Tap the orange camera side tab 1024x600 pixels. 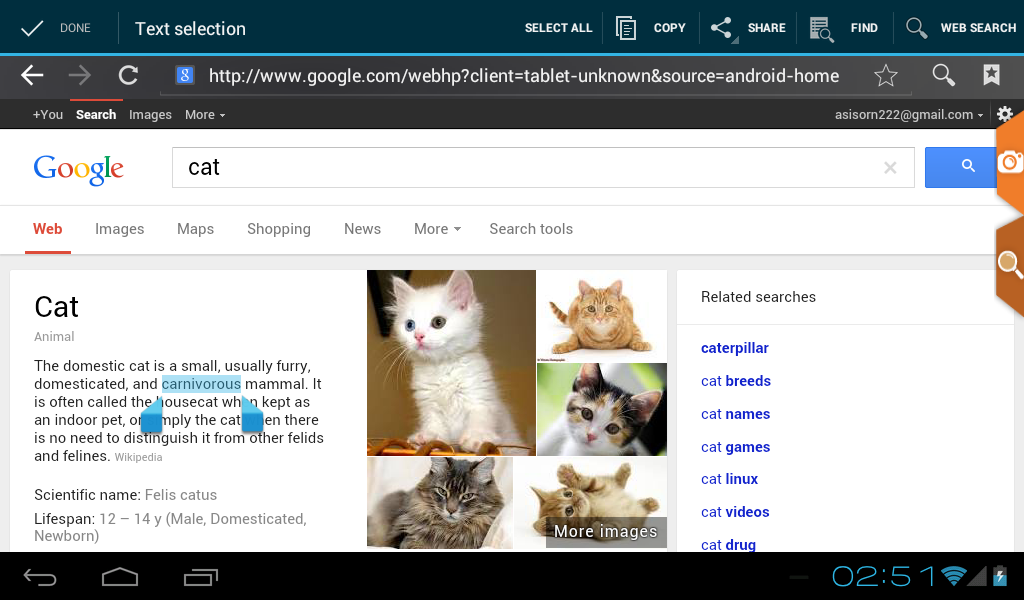click(1010, 161)
